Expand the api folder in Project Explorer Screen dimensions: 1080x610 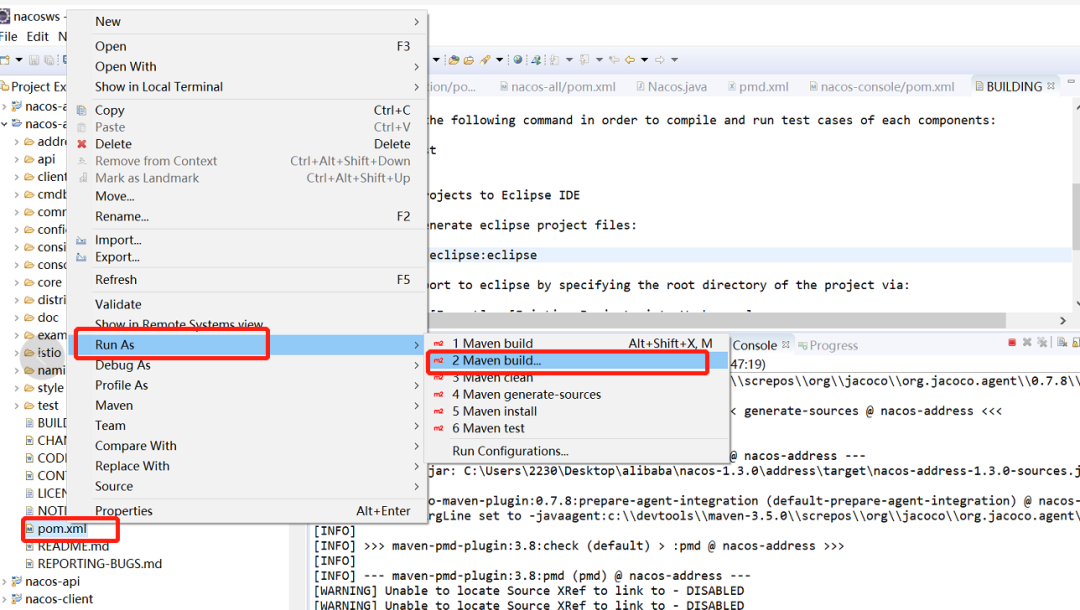coord(17,160)
